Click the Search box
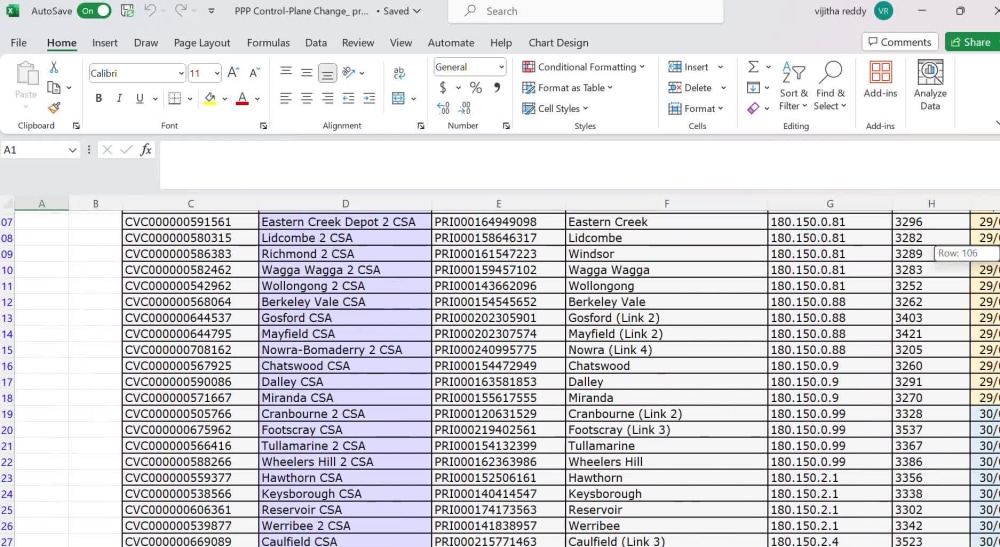 click(x=585, y=11)
